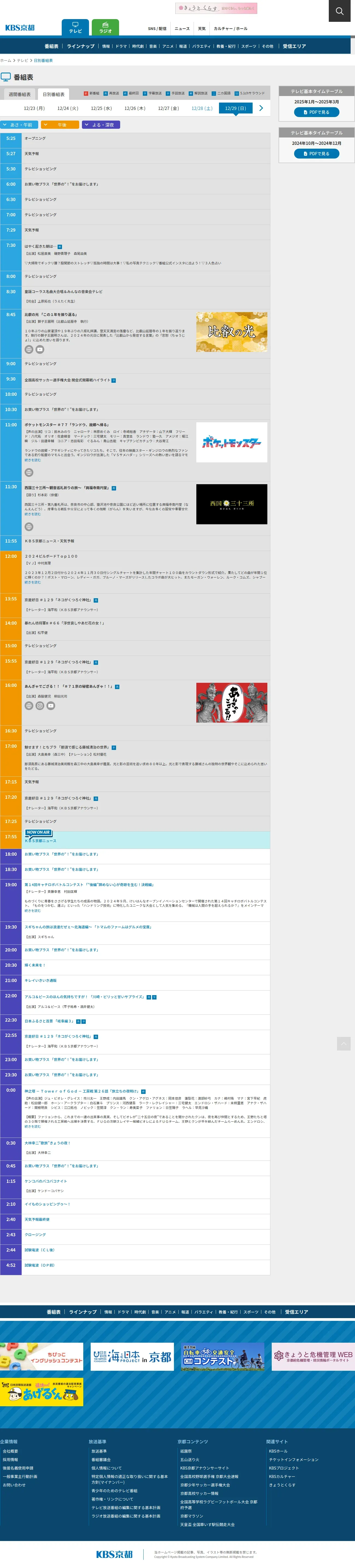Jump to the 午後 section

60,125
